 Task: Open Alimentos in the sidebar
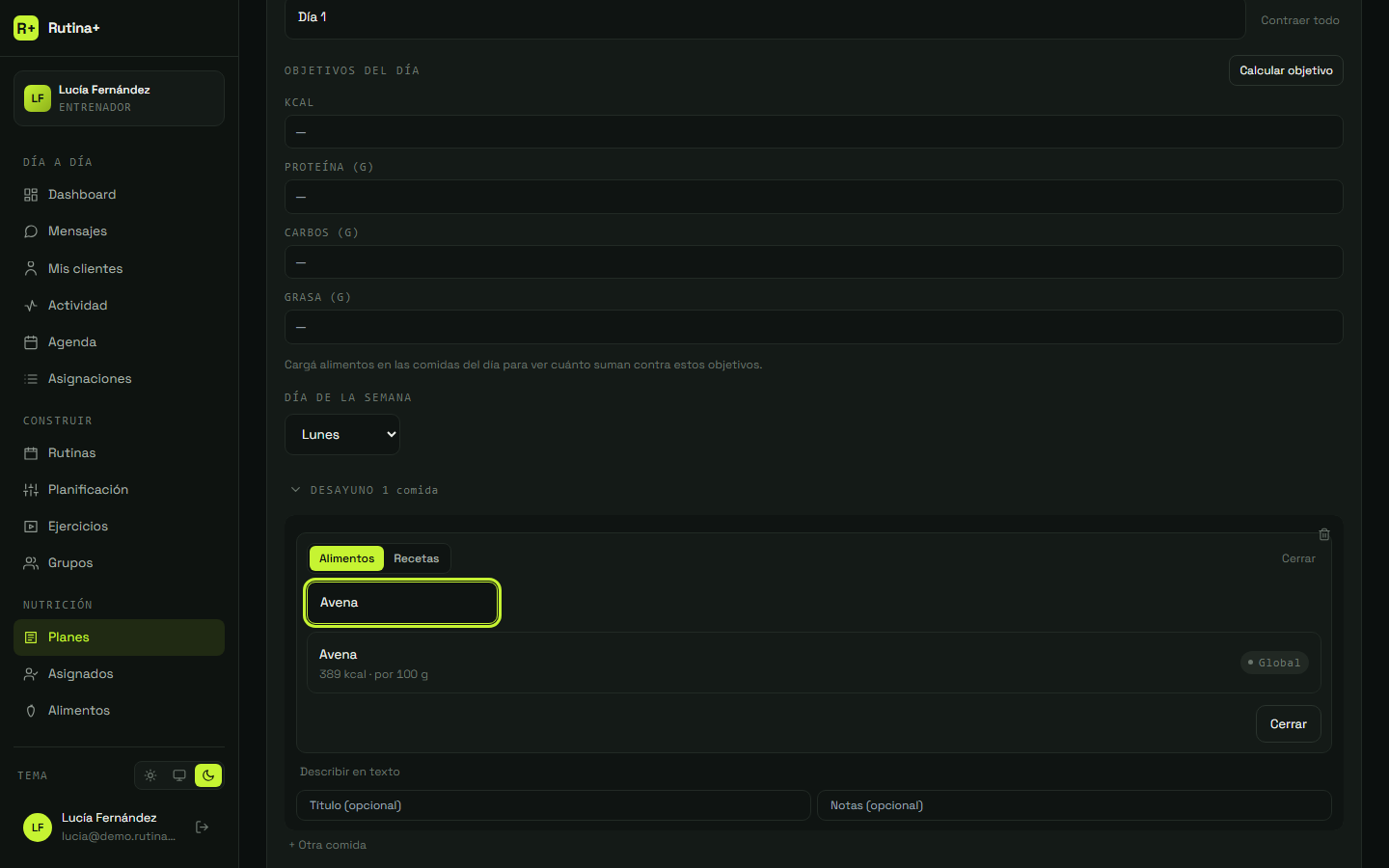click(119, 711)
